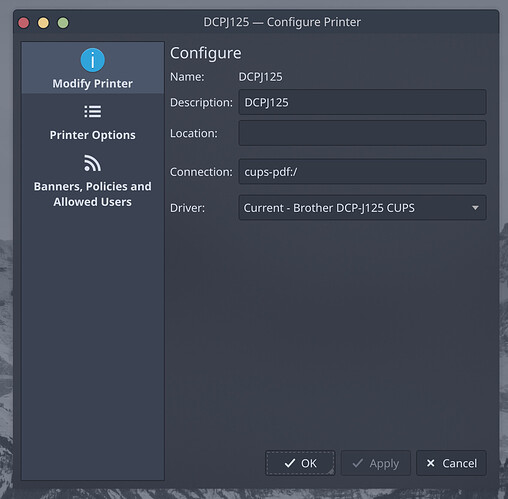
Task: Click the Apply button
Action: [376, 463]
